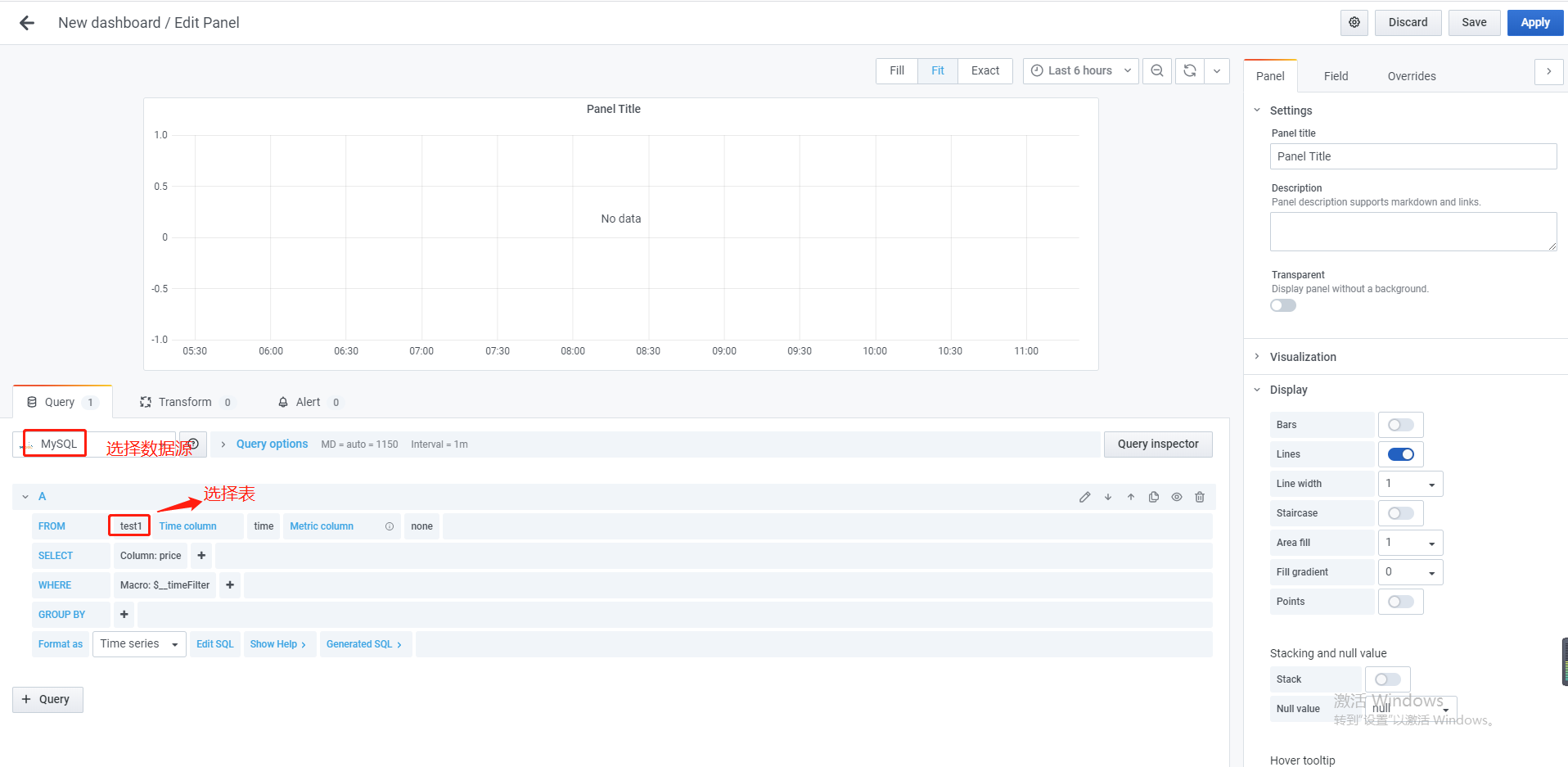Screen dimensions: 1568x767
Task: Add a new Query
Action: pos(47,699)
